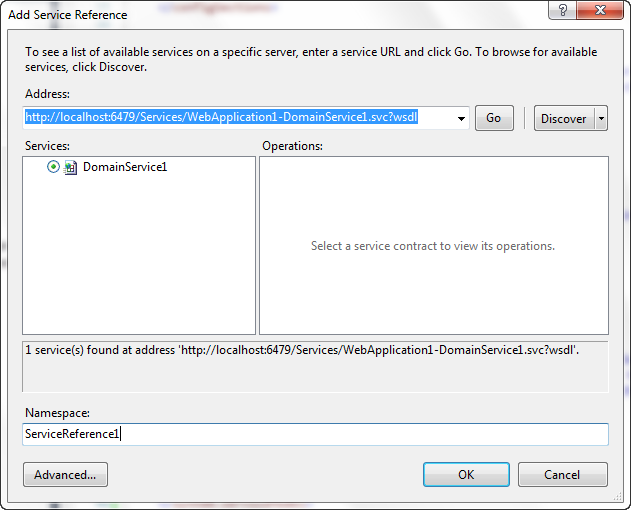Click the help question mark button
Viewport: 631px width, 510px height.
[564, 10]
